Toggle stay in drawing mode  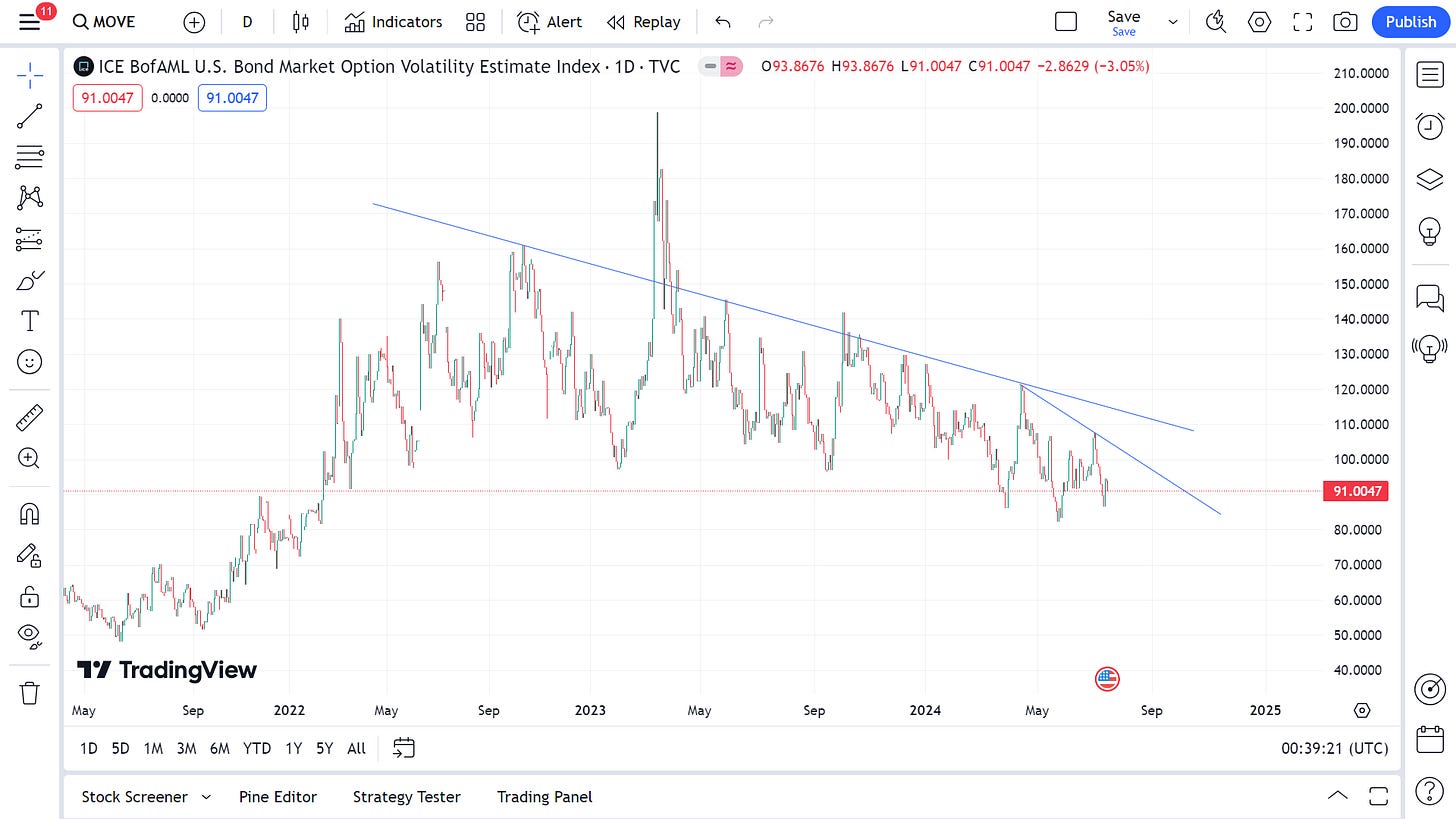(x=30, y=555)
